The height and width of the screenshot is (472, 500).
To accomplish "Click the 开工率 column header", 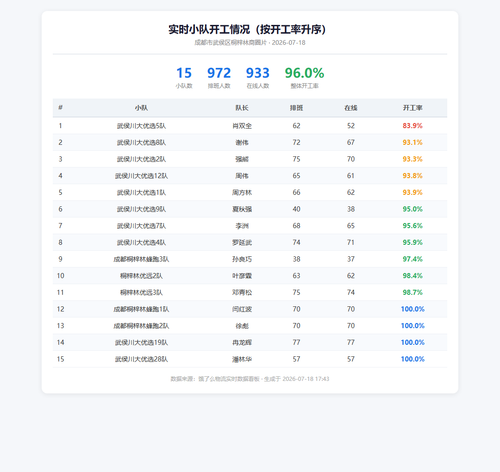I will pos(412,108).
